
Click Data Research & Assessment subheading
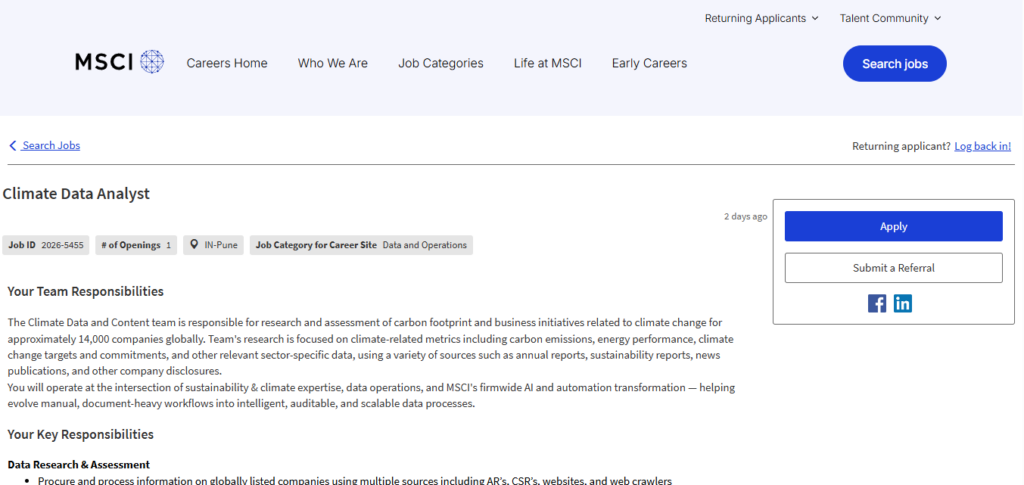pos(78,465)
